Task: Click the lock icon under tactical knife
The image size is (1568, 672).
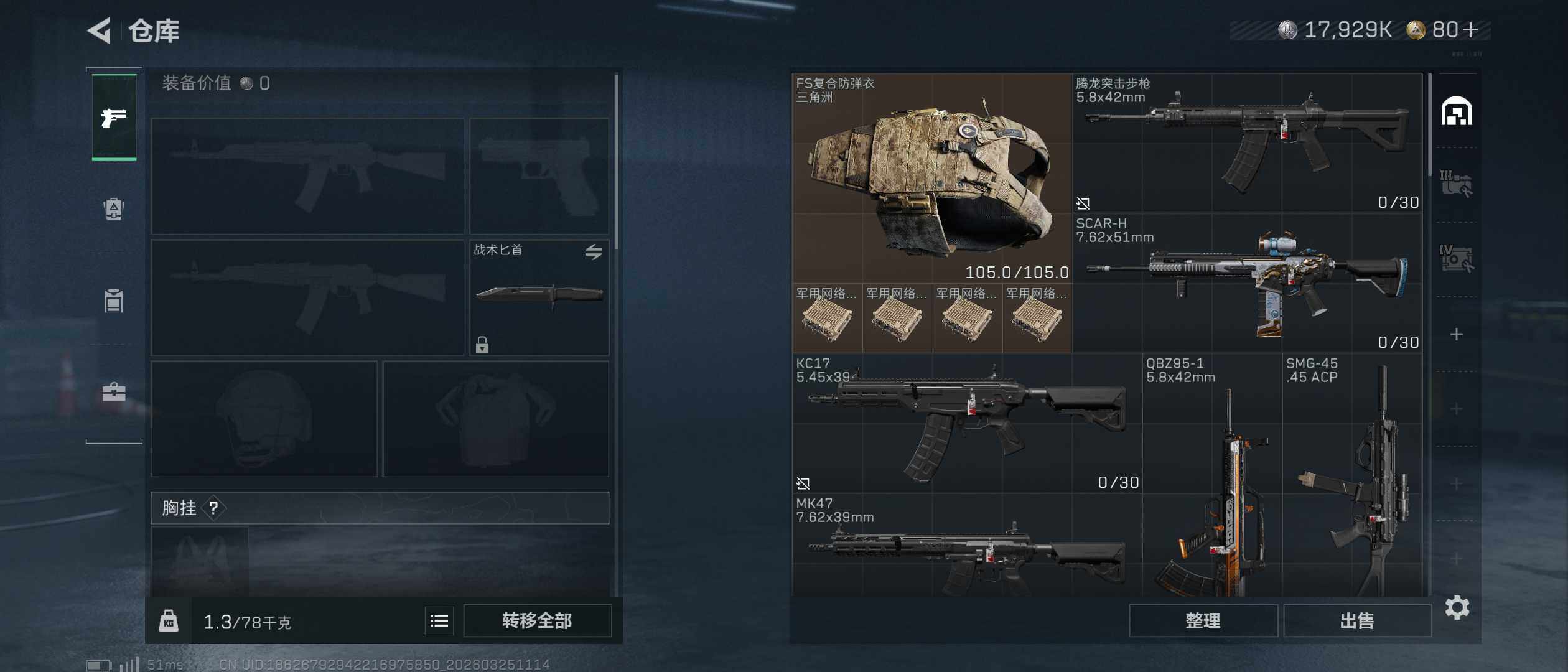Action: click(x=482, y=345)
